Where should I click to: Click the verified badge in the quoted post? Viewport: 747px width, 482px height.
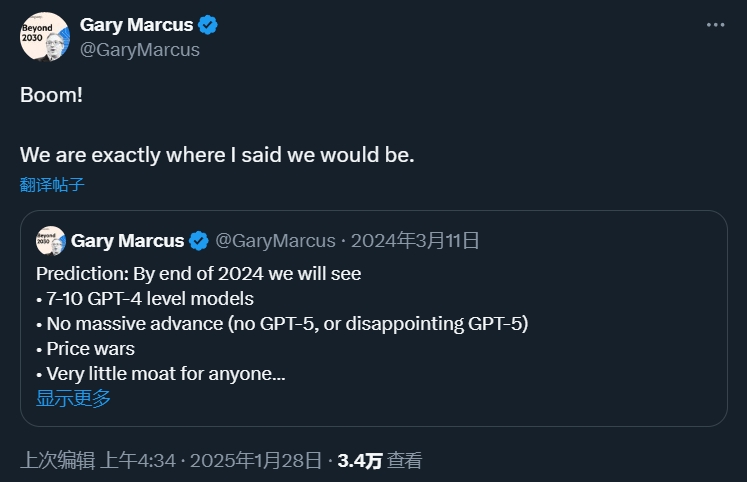point(199,241)
